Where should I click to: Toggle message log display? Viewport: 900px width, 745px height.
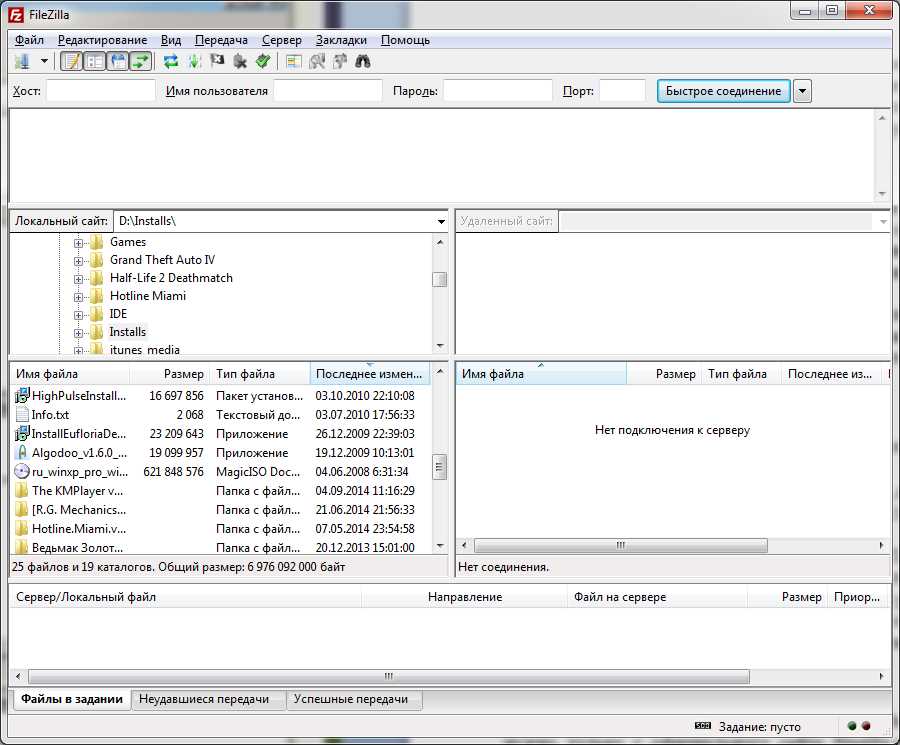point(72,61)
